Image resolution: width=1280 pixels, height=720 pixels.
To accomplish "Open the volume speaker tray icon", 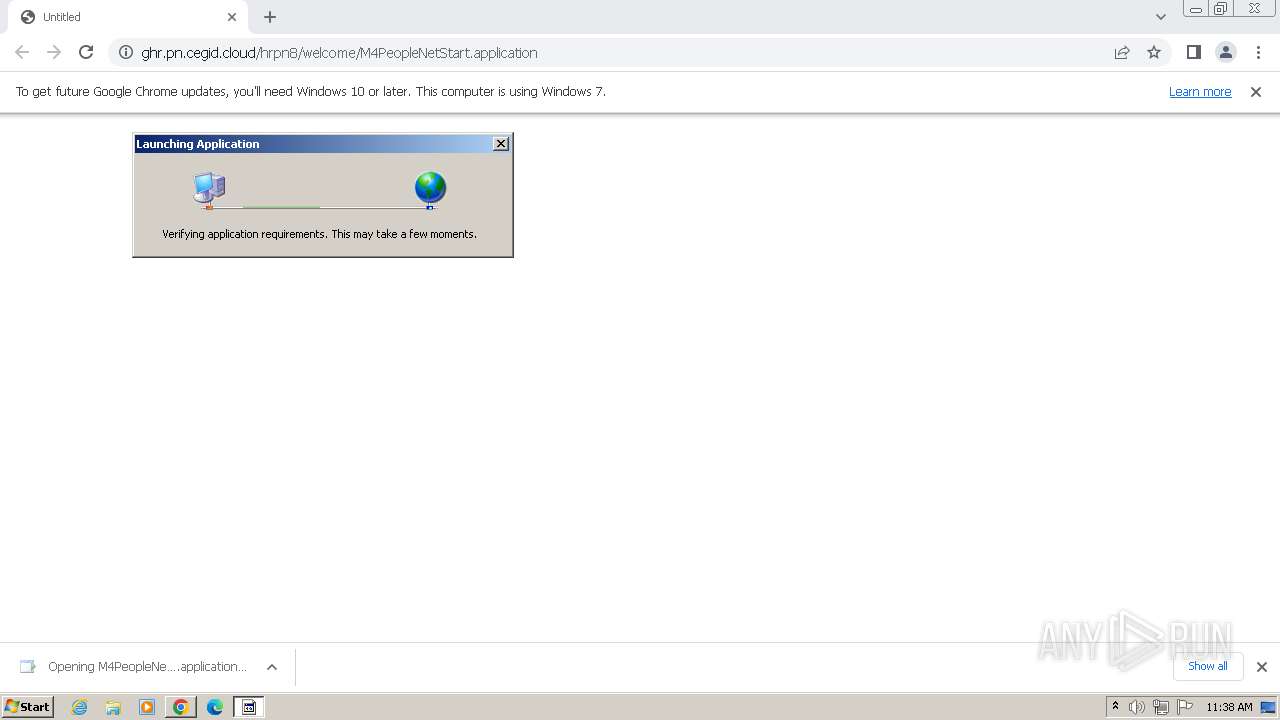I will point(1137,707).
